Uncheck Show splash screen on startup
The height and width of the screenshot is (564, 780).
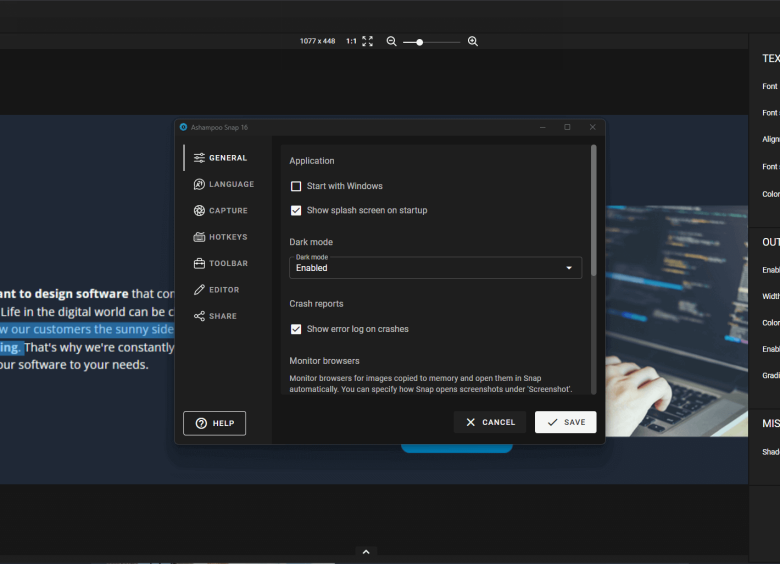click(296, 211)
